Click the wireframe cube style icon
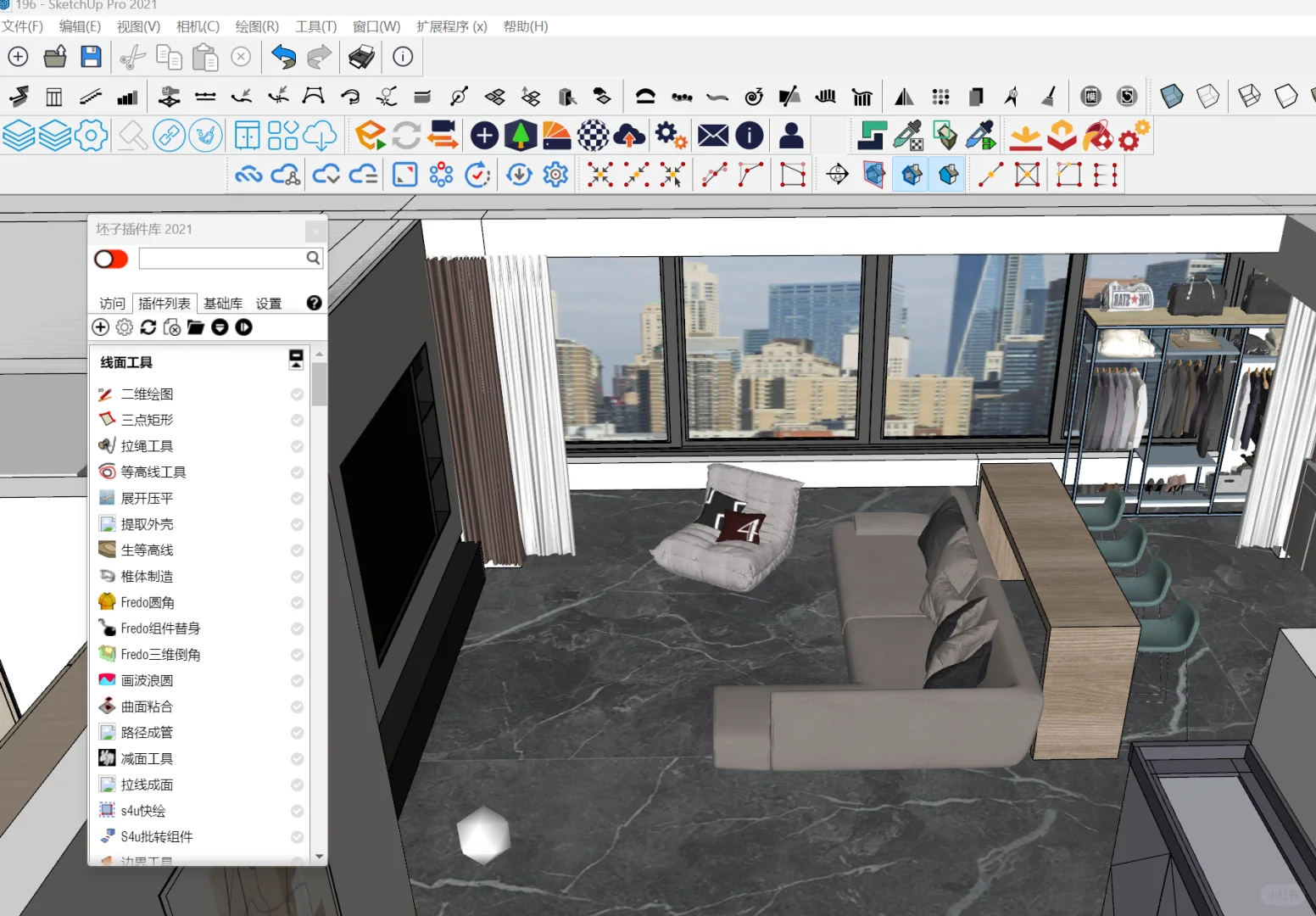 pos(1249,96)
